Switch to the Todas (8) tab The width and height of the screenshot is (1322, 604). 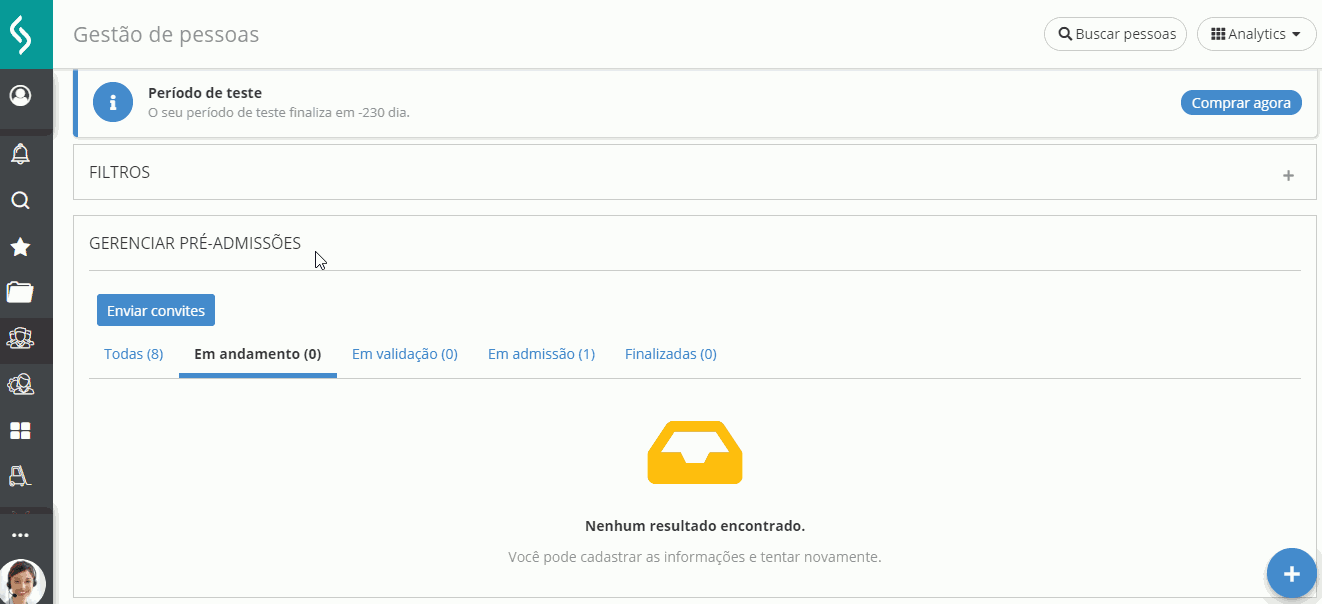[x=134, y=354]
